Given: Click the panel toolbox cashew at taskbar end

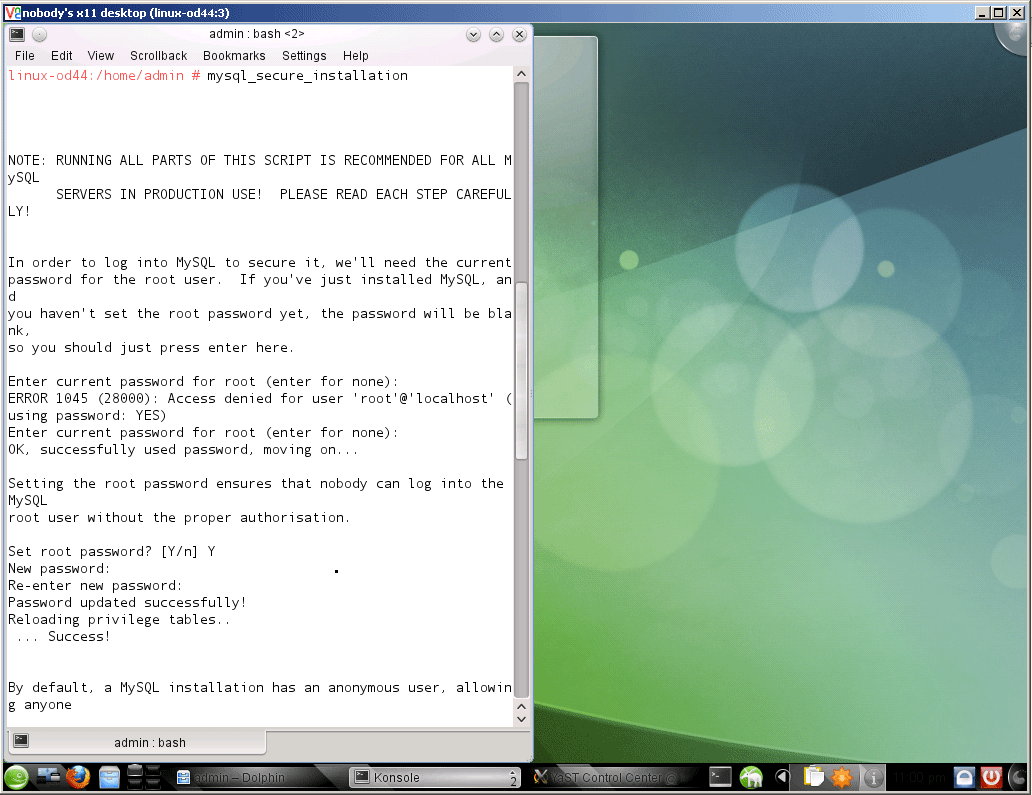Looking at the screenshot, I should pyautogui.click(x=1019, y=778).
